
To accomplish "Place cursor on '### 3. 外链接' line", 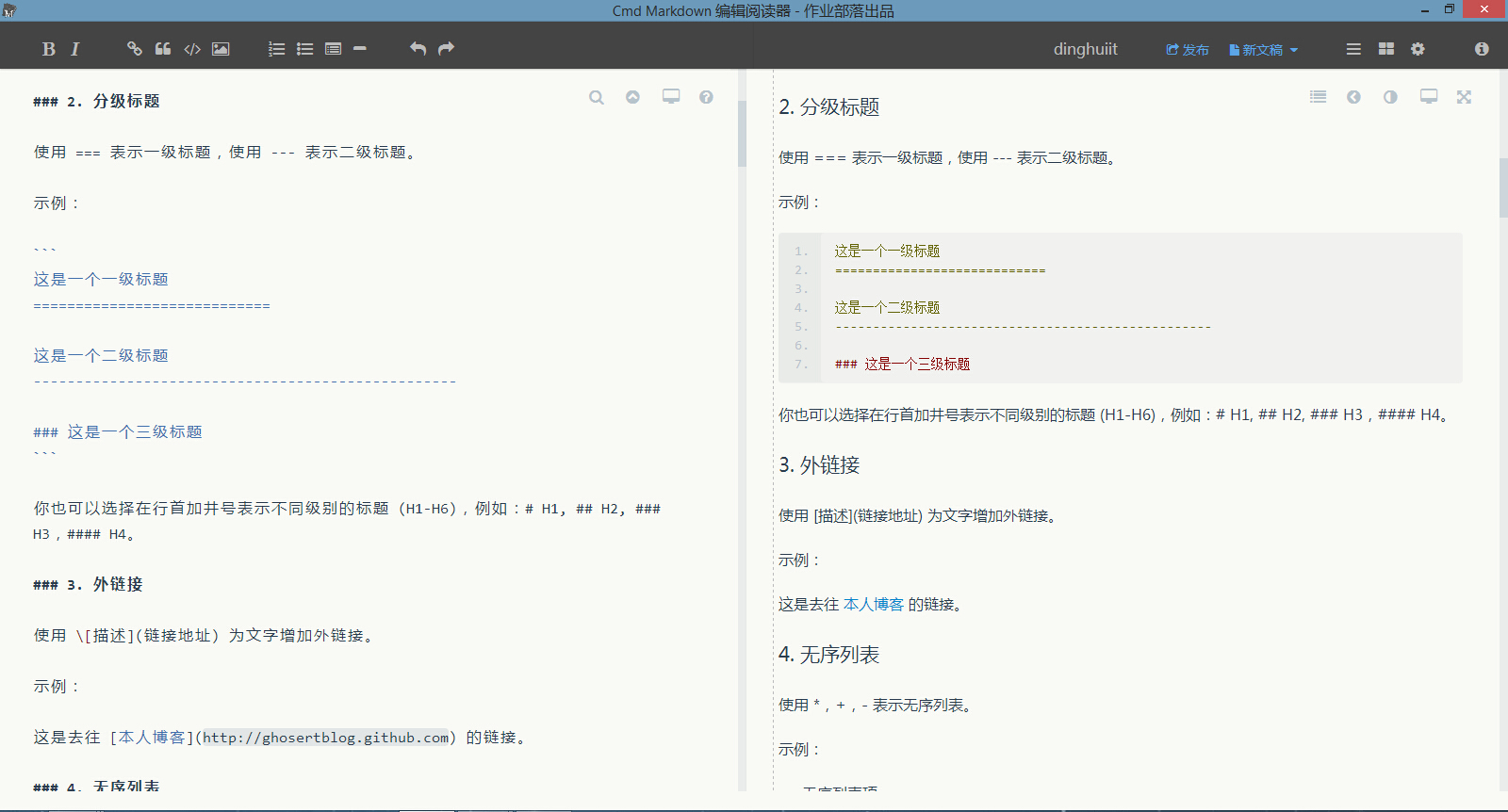I will [88, 585].
